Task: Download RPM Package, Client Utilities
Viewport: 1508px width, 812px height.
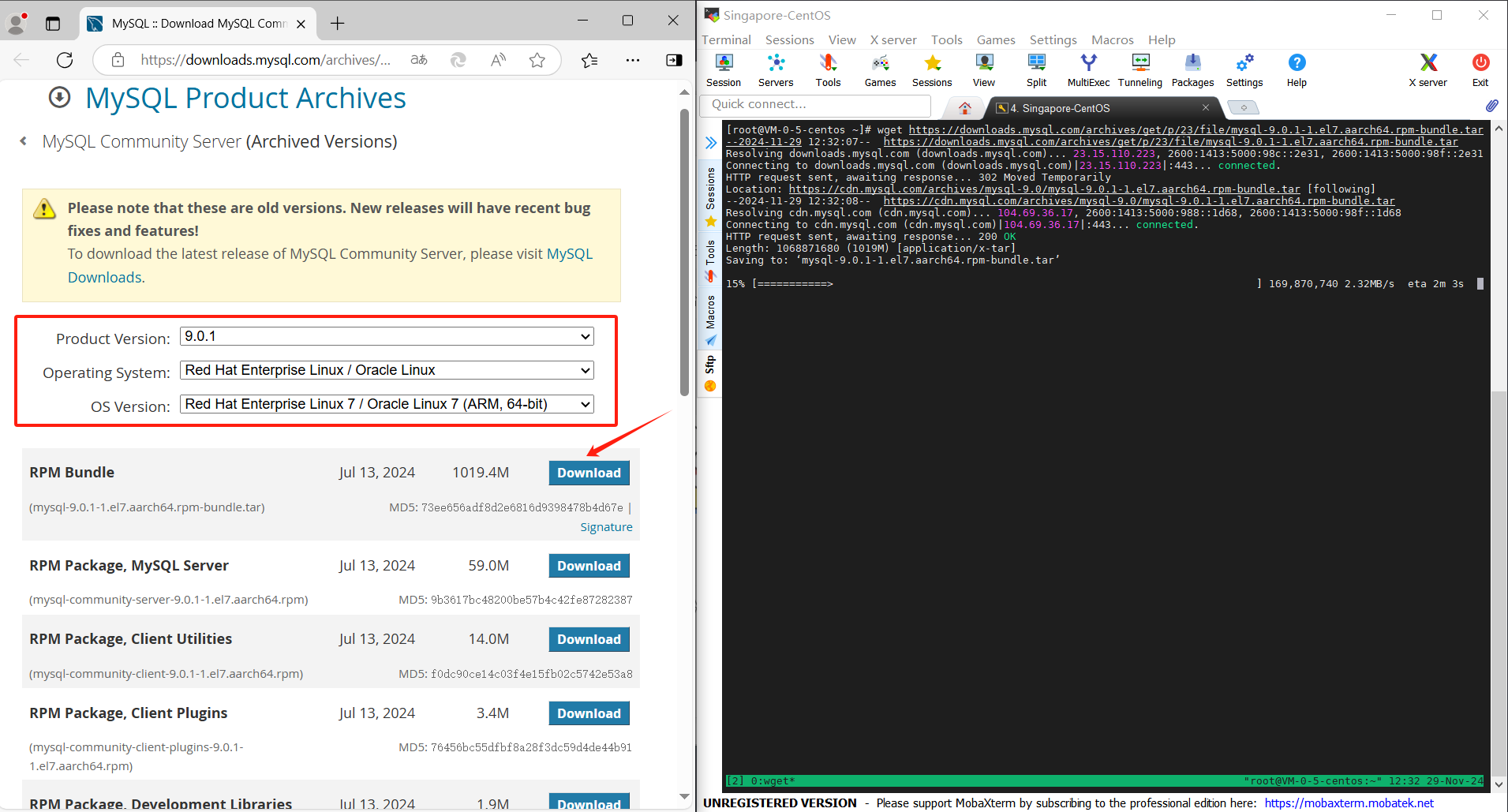Action: tap(589, 639)
